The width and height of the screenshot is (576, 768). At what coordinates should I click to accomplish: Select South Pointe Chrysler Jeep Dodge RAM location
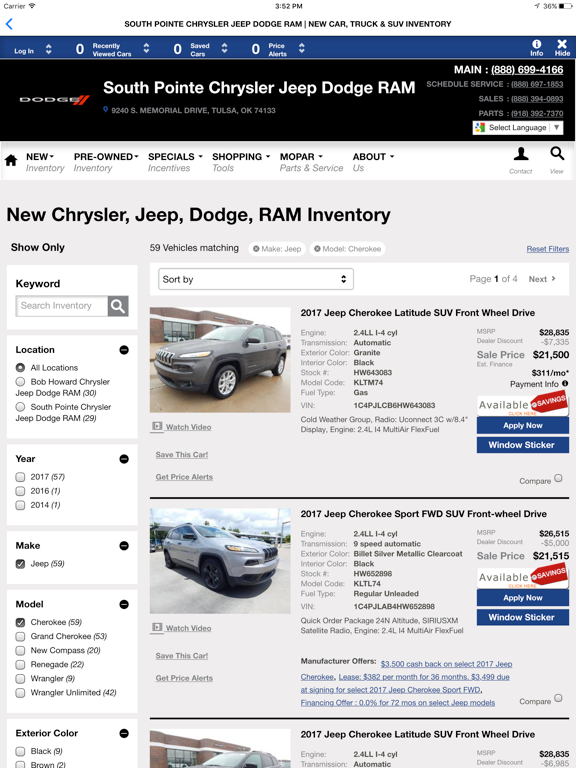pos(20,407)
